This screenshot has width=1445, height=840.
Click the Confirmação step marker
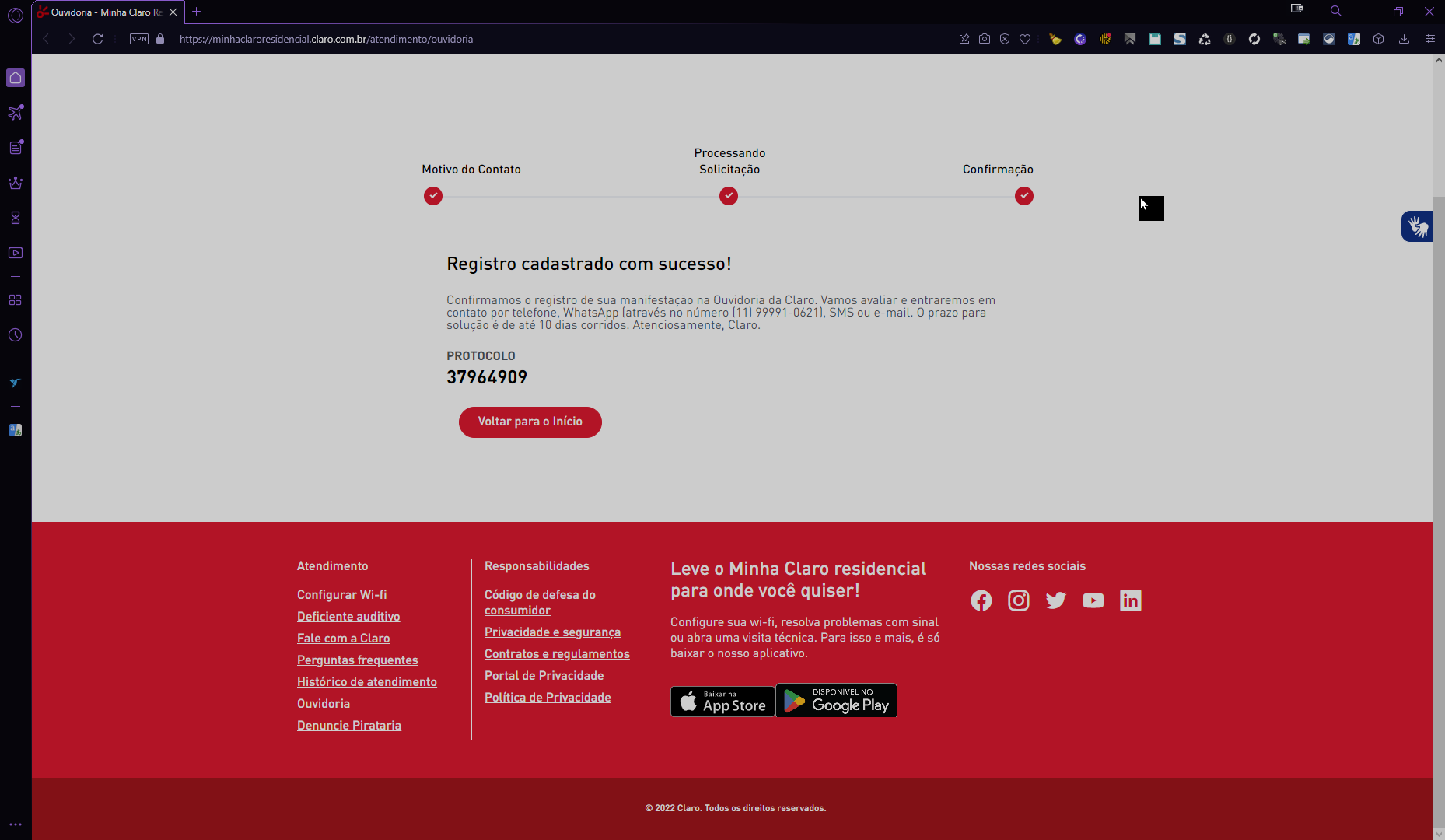(x=1024, y=196)
